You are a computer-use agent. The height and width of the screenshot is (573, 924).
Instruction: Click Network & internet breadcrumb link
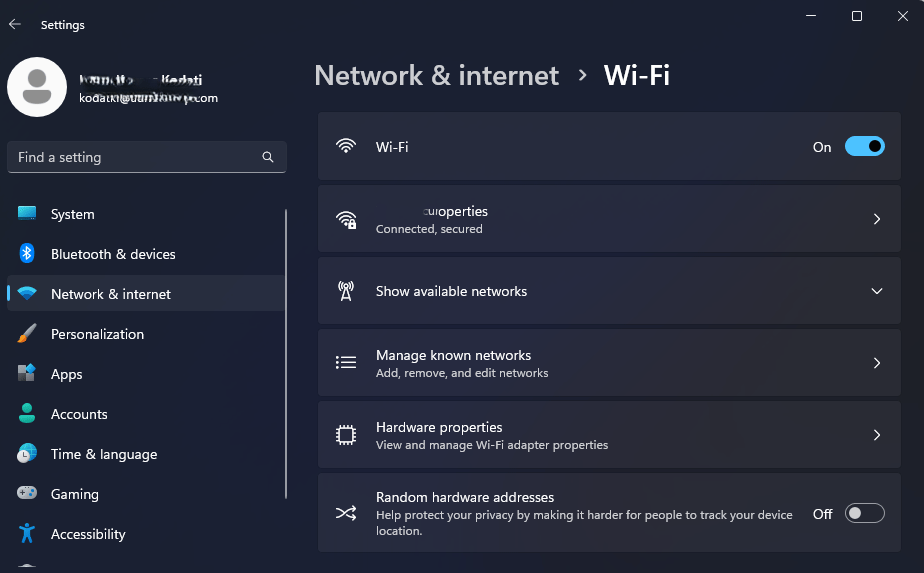pyautogui.click(x=436, y=75)
